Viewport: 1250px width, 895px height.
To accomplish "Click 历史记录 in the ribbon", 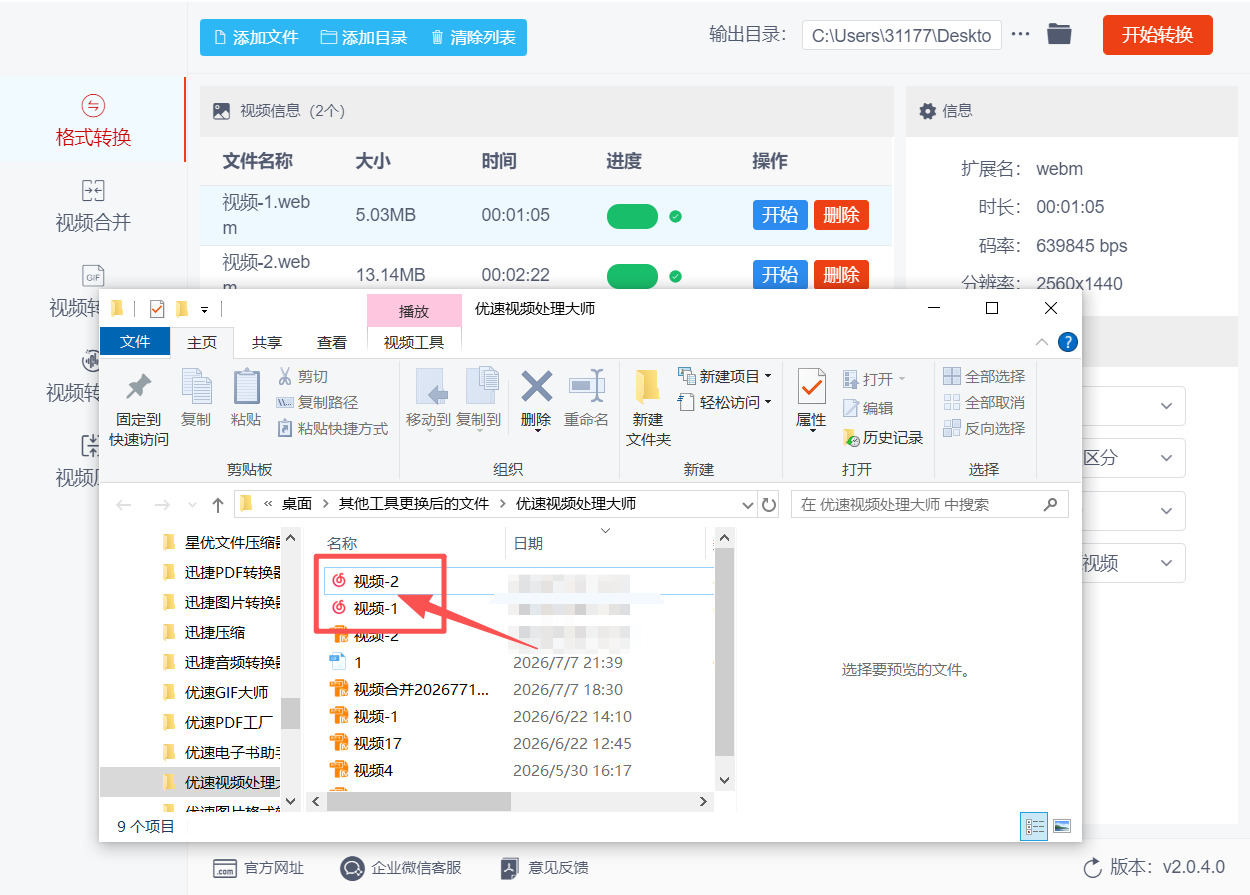I will point(883,437).
